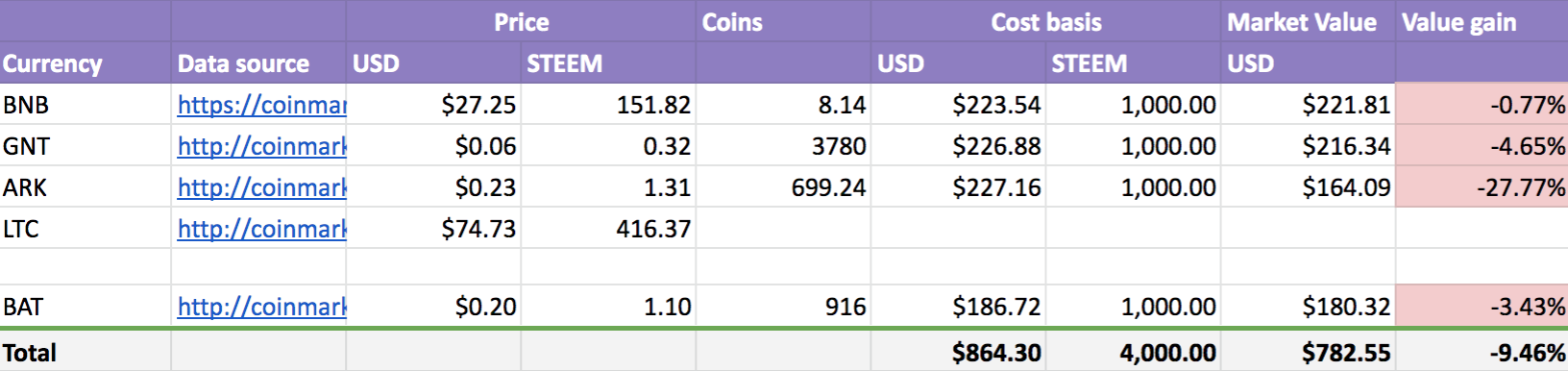The height and width of the screenshot is (371, 1568).
Task: Select the Value gain header cell
Action: [1482, 22]
